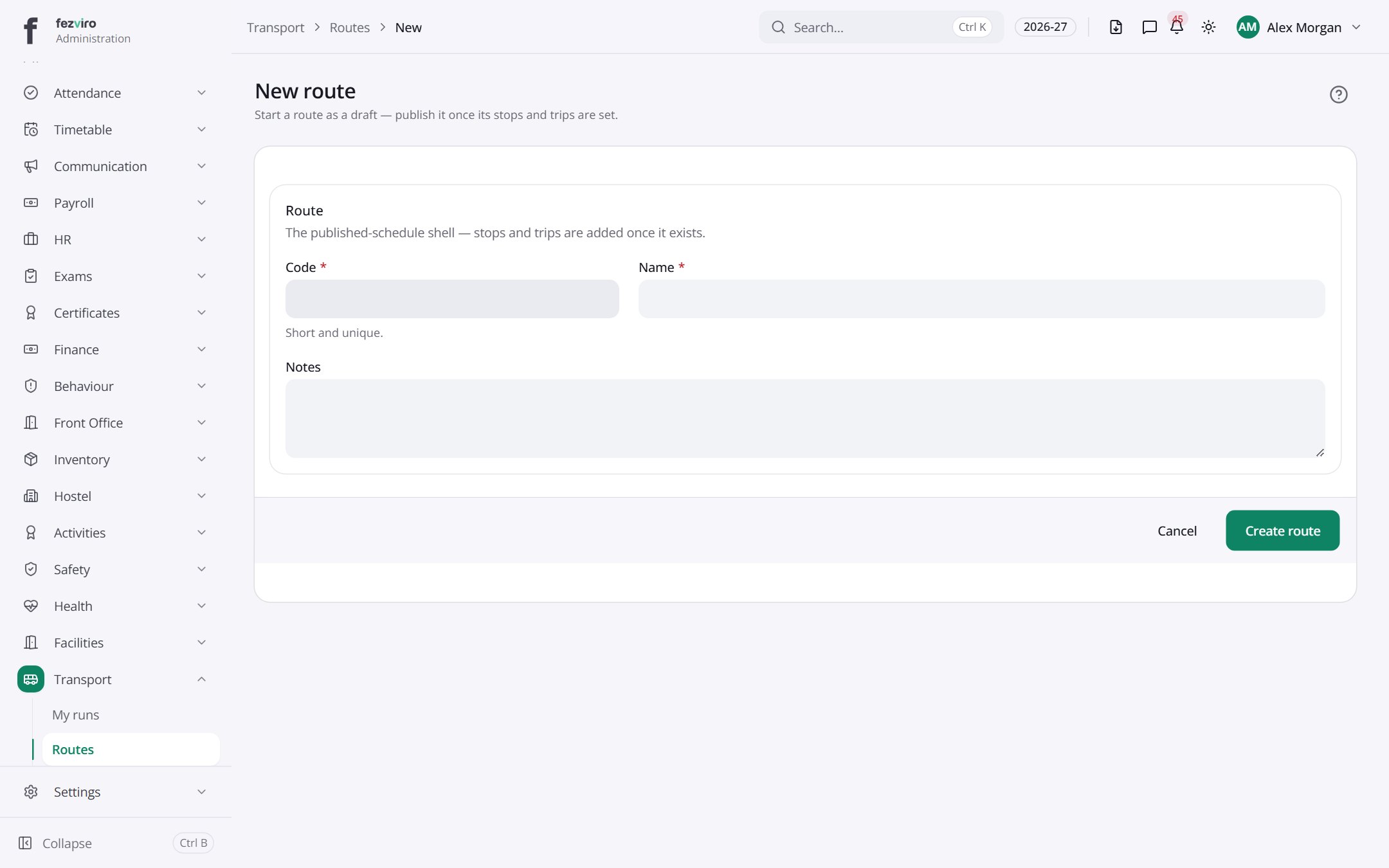Open the Certificates menu item
Viewport: 1389px width, 868px height.
tap(116, 312)
